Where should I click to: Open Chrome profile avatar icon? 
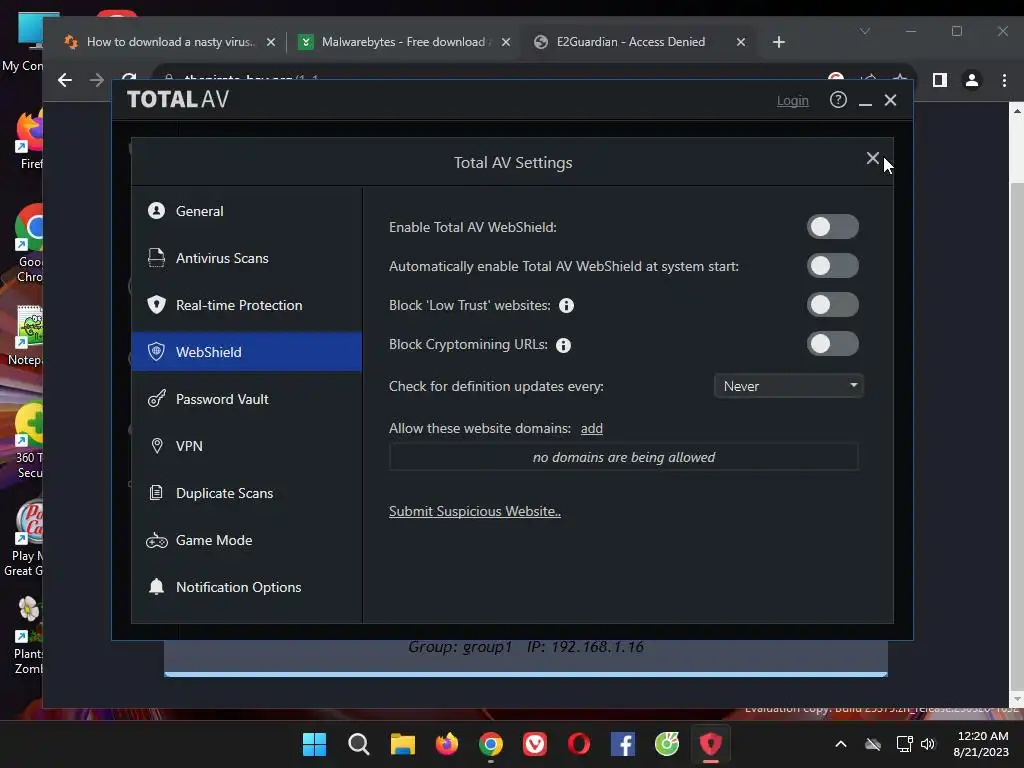[x=972, y=80]
